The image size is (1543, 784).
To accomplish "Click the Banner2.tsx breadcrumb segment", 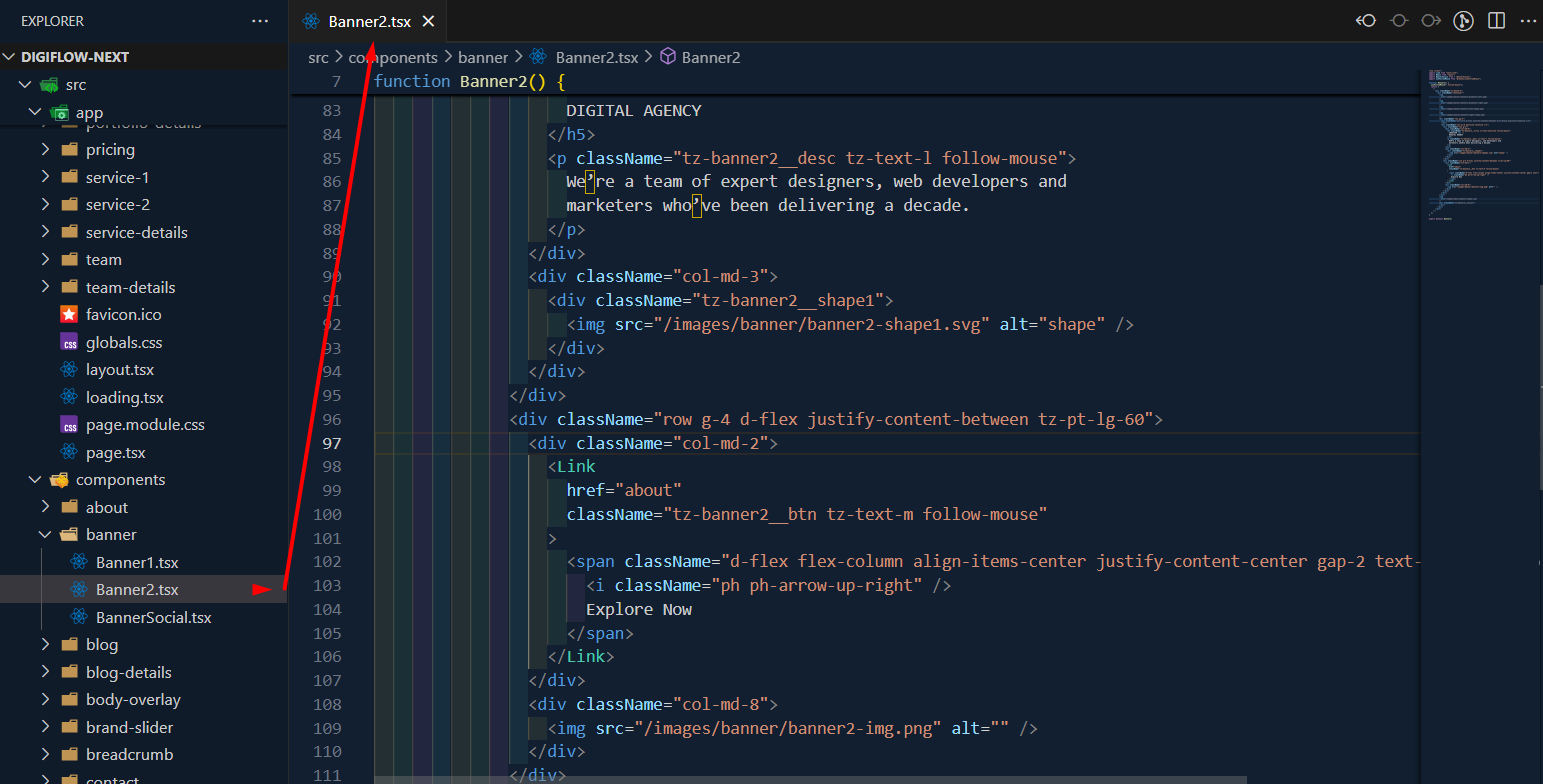I will [x=597, y=57].
